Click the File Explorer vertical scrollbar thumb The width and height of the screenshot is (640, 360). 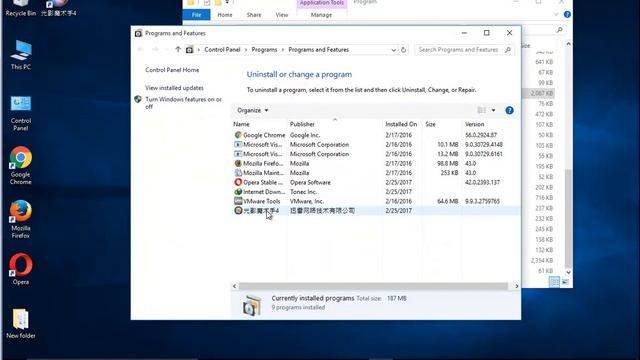pyautogui.click(x=568, y=219)
